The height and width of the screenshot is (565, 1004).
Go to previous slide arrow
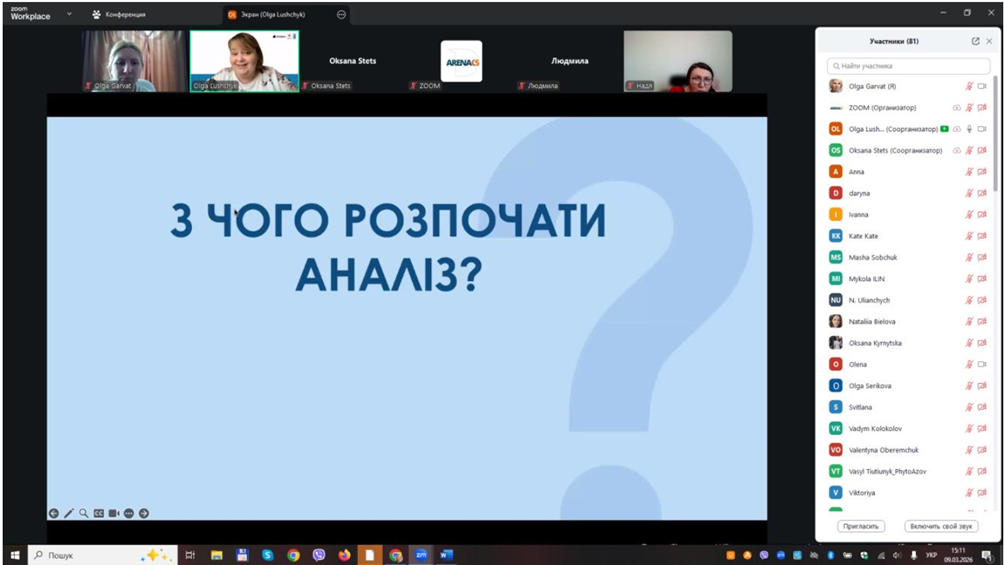pyautogui.click(x=54, y=513)
